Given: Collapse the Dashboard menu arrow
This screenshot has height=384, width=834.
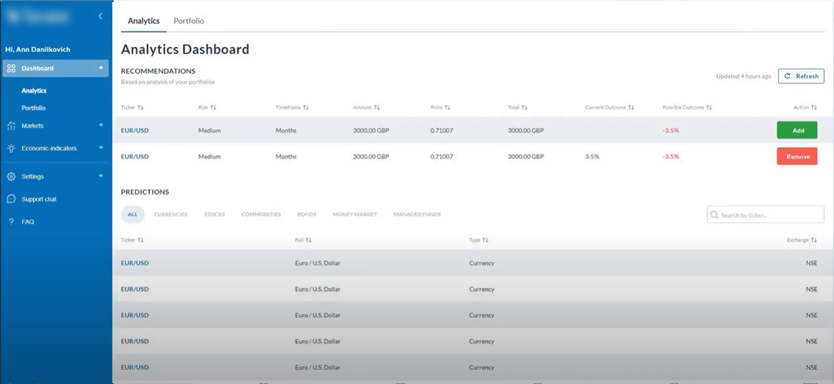Looking at the screenshot, I should (x=101, y=68).
